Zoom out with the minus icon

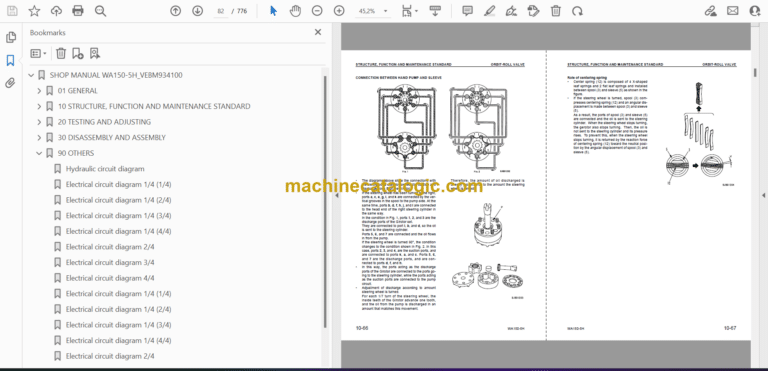coord(317,11)
